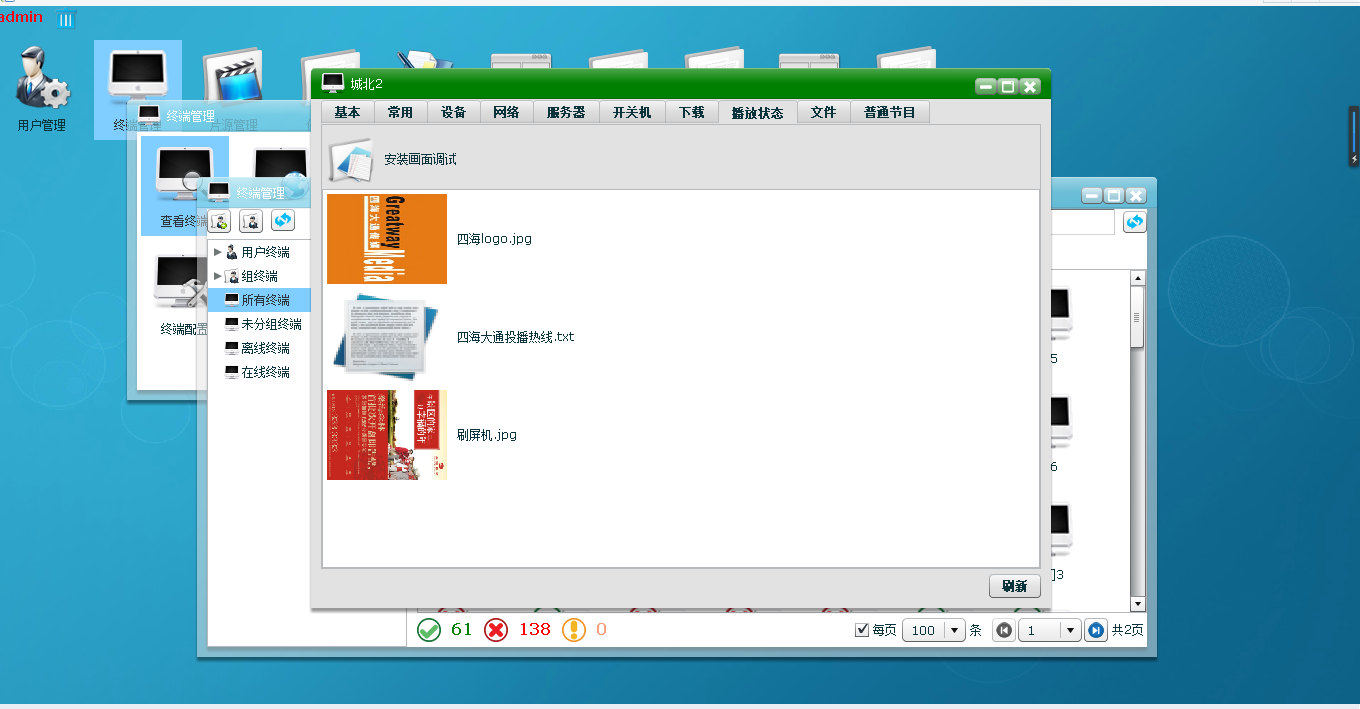Click the side panel handle on right edge
The image size is (1360, 709).
[1354, 135]
